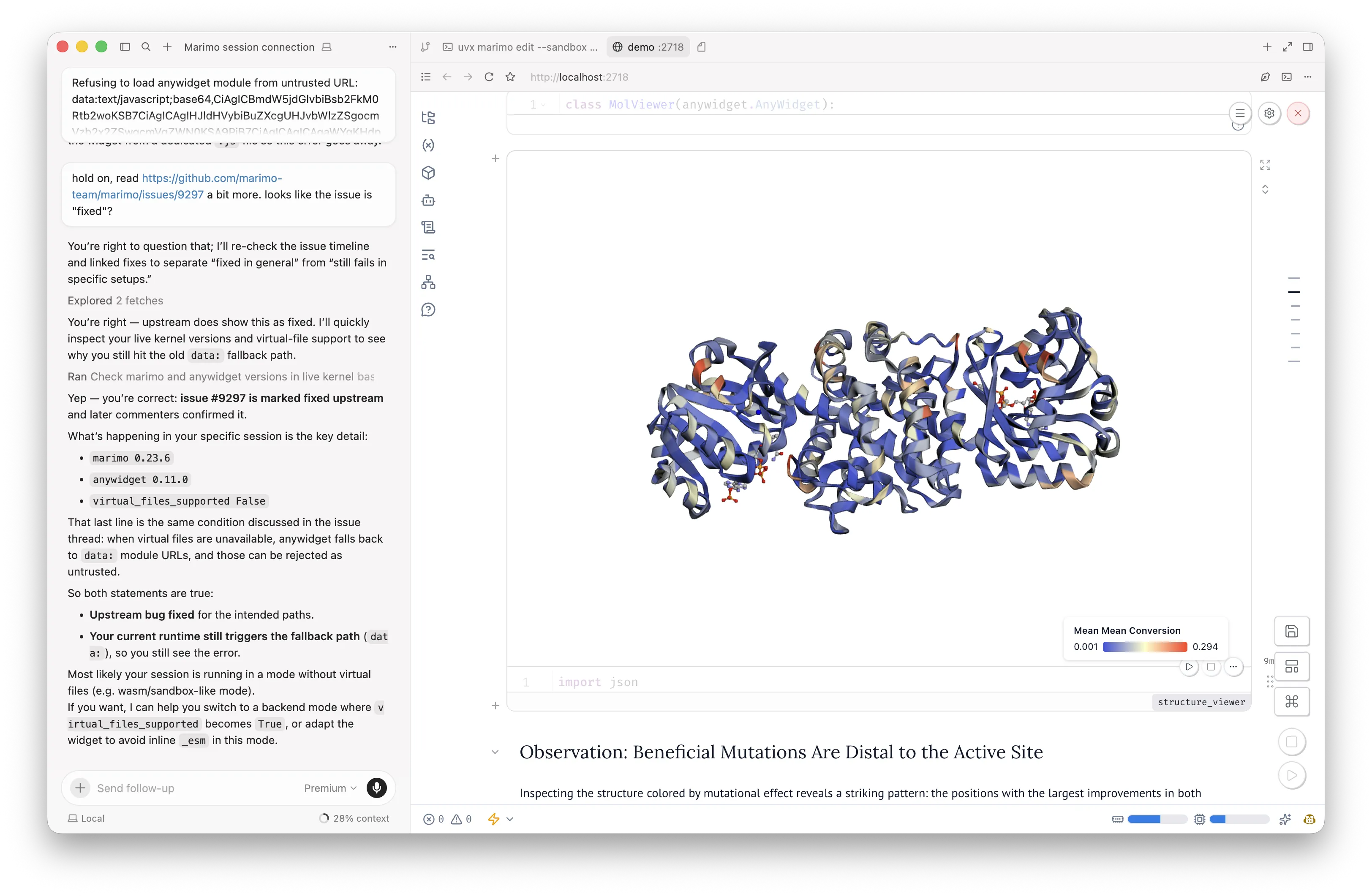Open the command palette button
This screenshot has height=896, width=1372.
click(x=1292, y=702)
